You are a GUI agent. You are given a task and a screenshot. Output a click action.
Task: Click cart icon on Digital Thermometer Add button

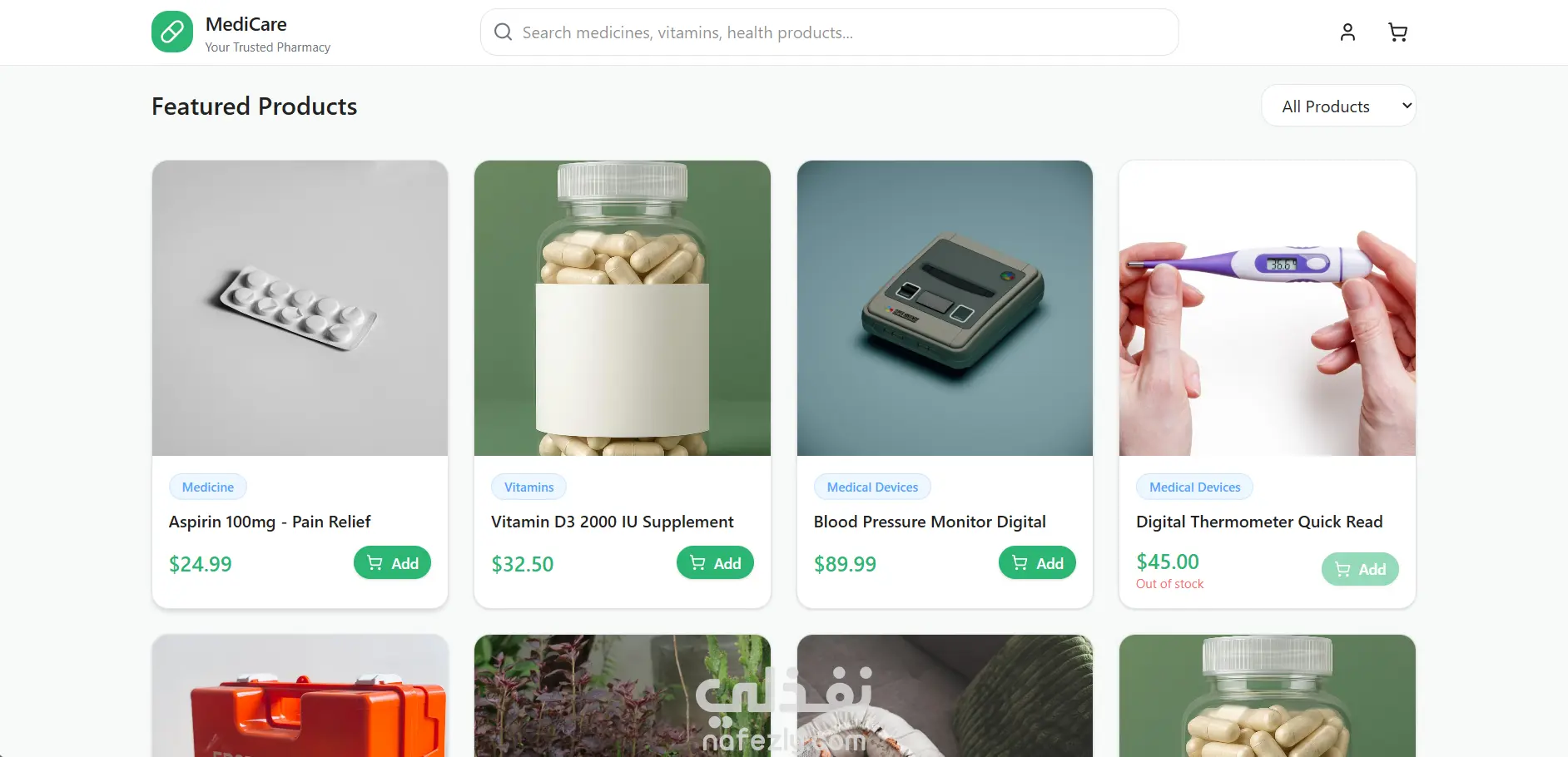coord(1343,570)
